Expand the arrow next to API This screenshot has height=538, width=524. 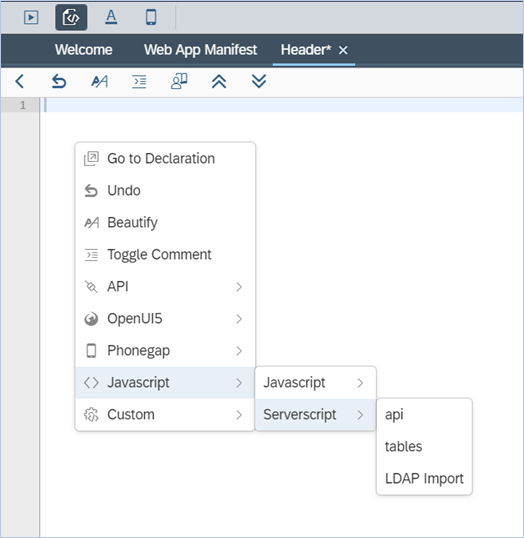239,287
